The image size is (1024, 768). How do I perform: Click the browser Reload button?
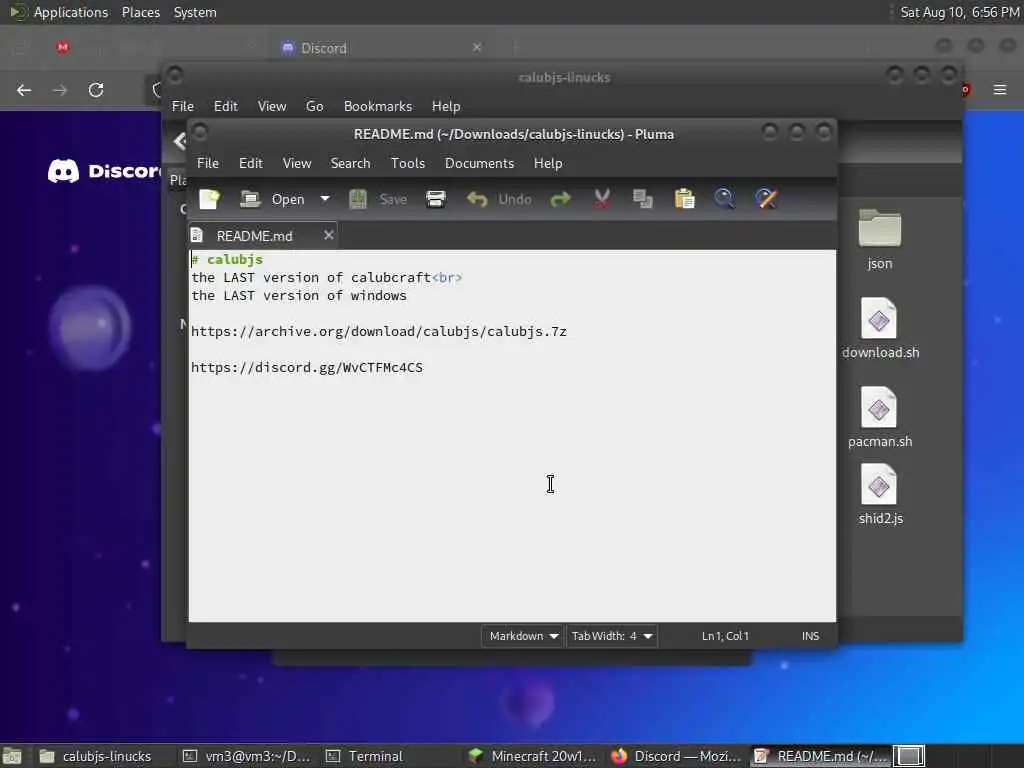pyautogui.click(x=96, y=90)
